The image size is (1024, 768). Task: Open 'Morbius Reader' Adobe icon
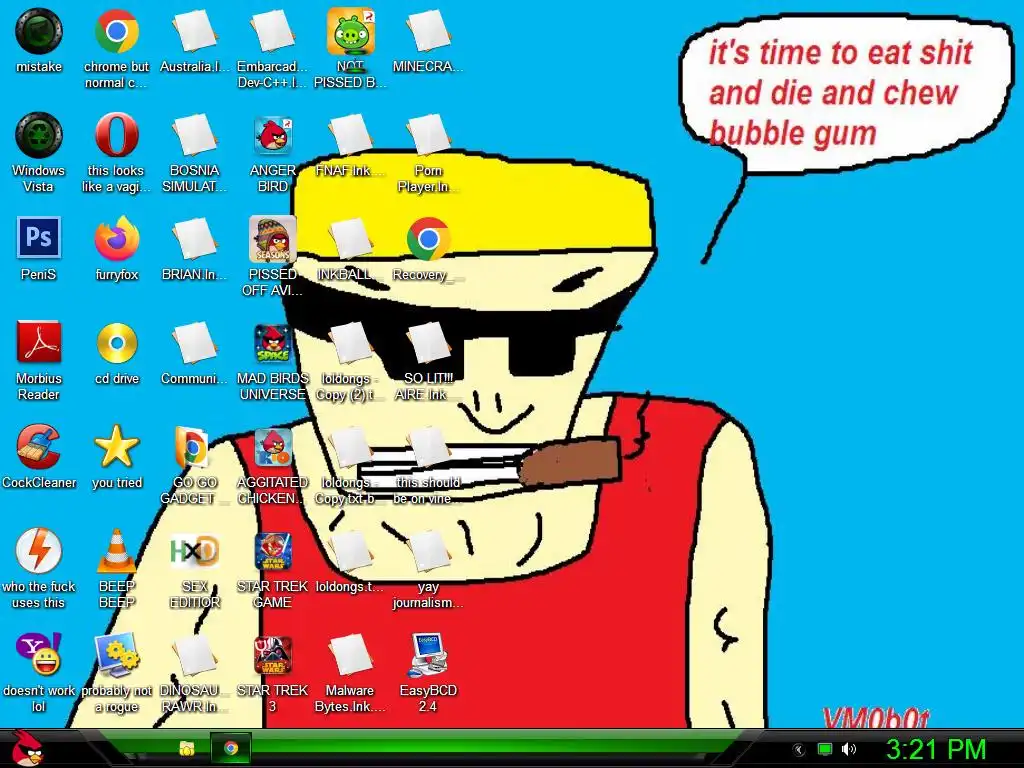39,342
